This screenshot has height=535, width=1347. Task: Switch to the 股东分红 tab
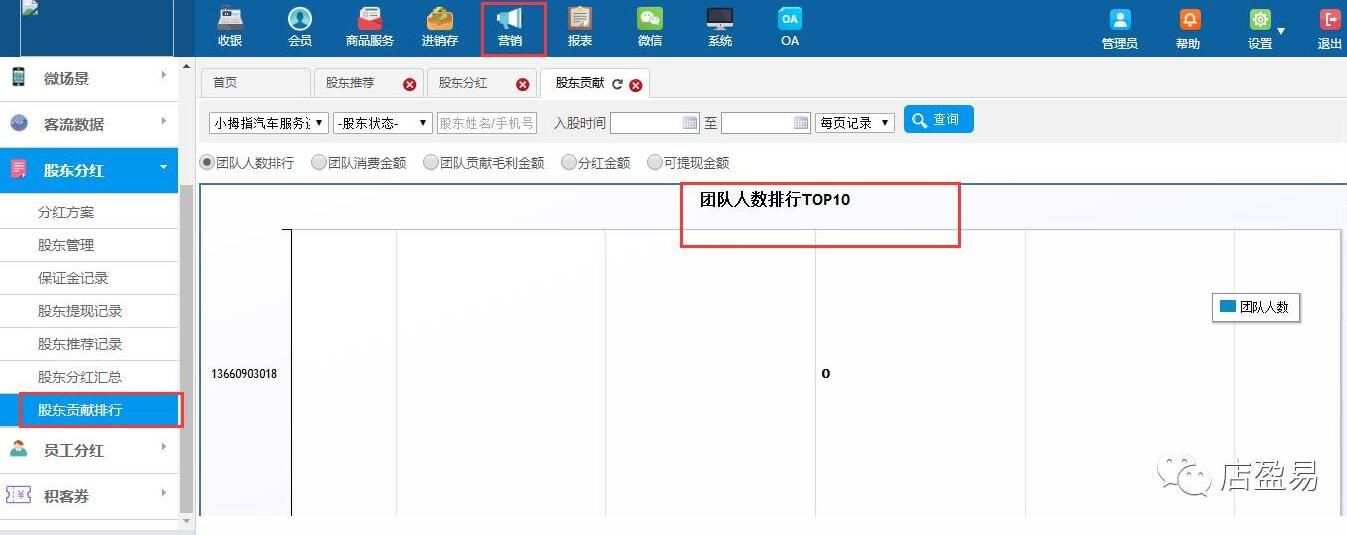463,83
